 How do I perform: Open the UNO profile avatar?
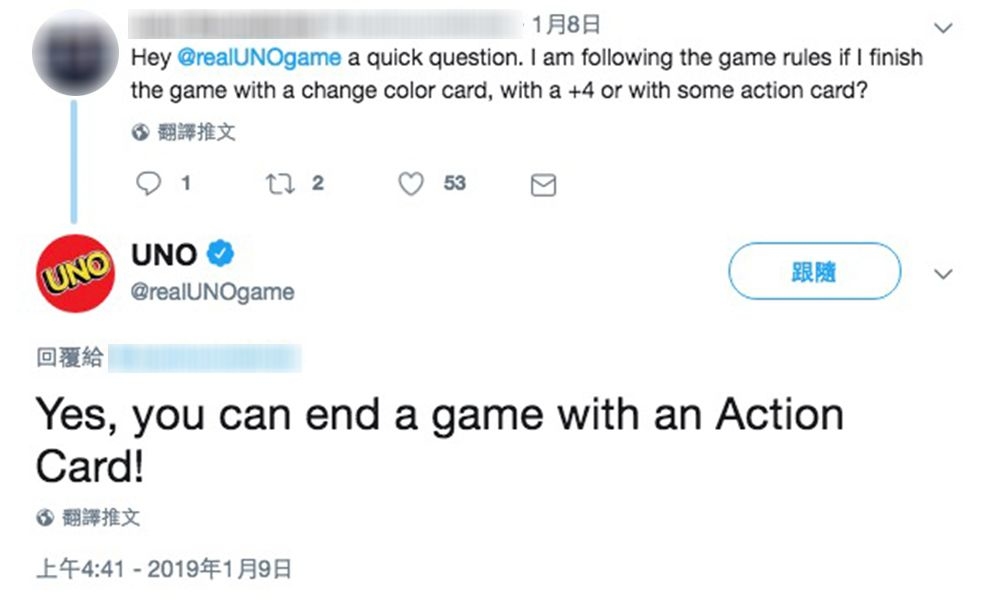pos(73,270)
